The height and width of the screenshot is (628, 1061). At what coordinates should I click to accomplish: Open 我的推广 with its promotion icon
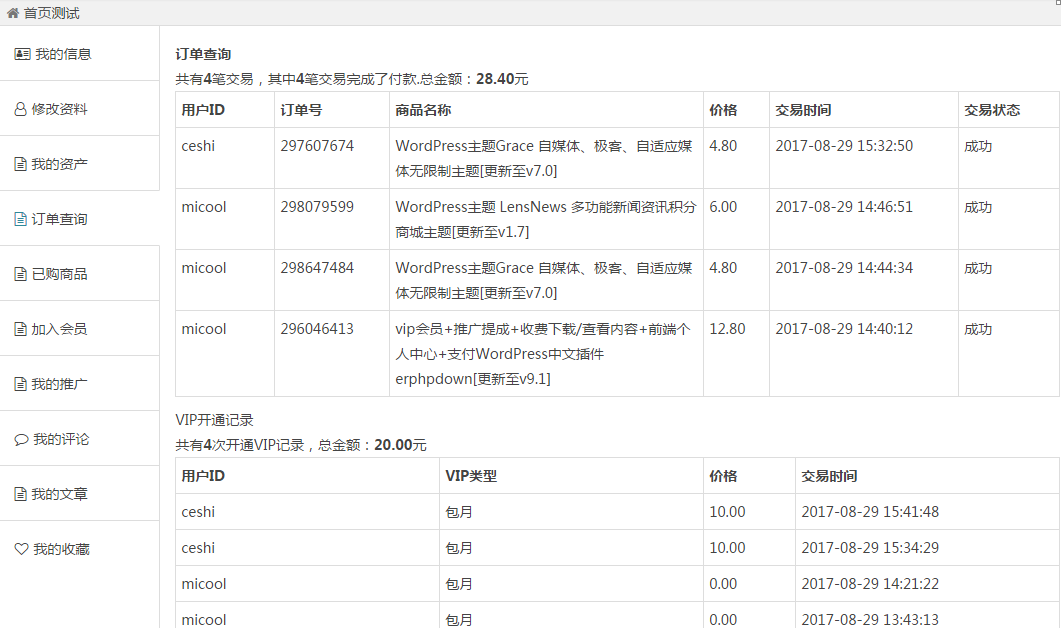point(21,382)
